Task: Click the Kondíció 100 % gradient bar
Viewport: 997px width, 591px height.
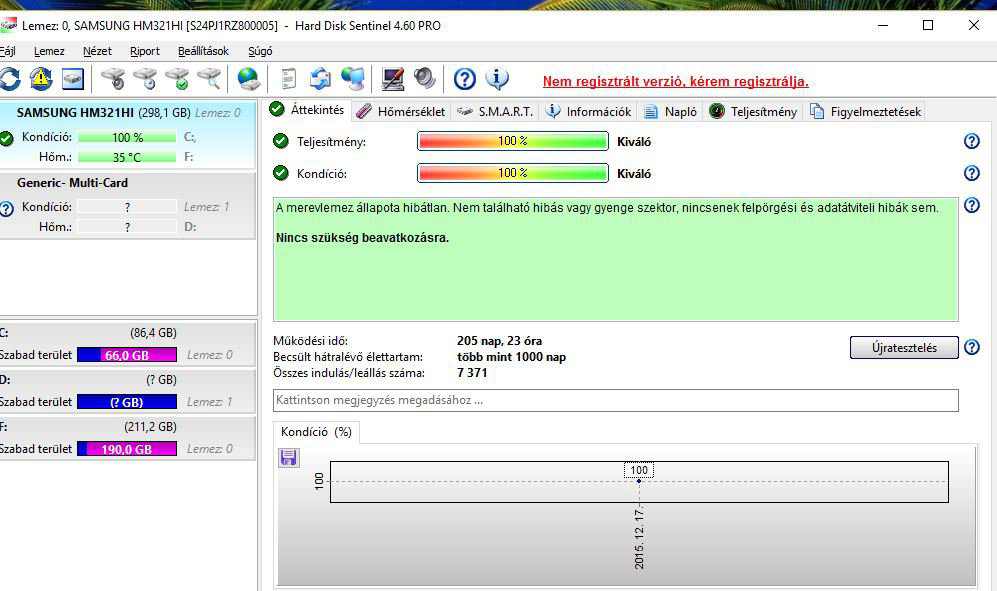Action: coord(512,173)
